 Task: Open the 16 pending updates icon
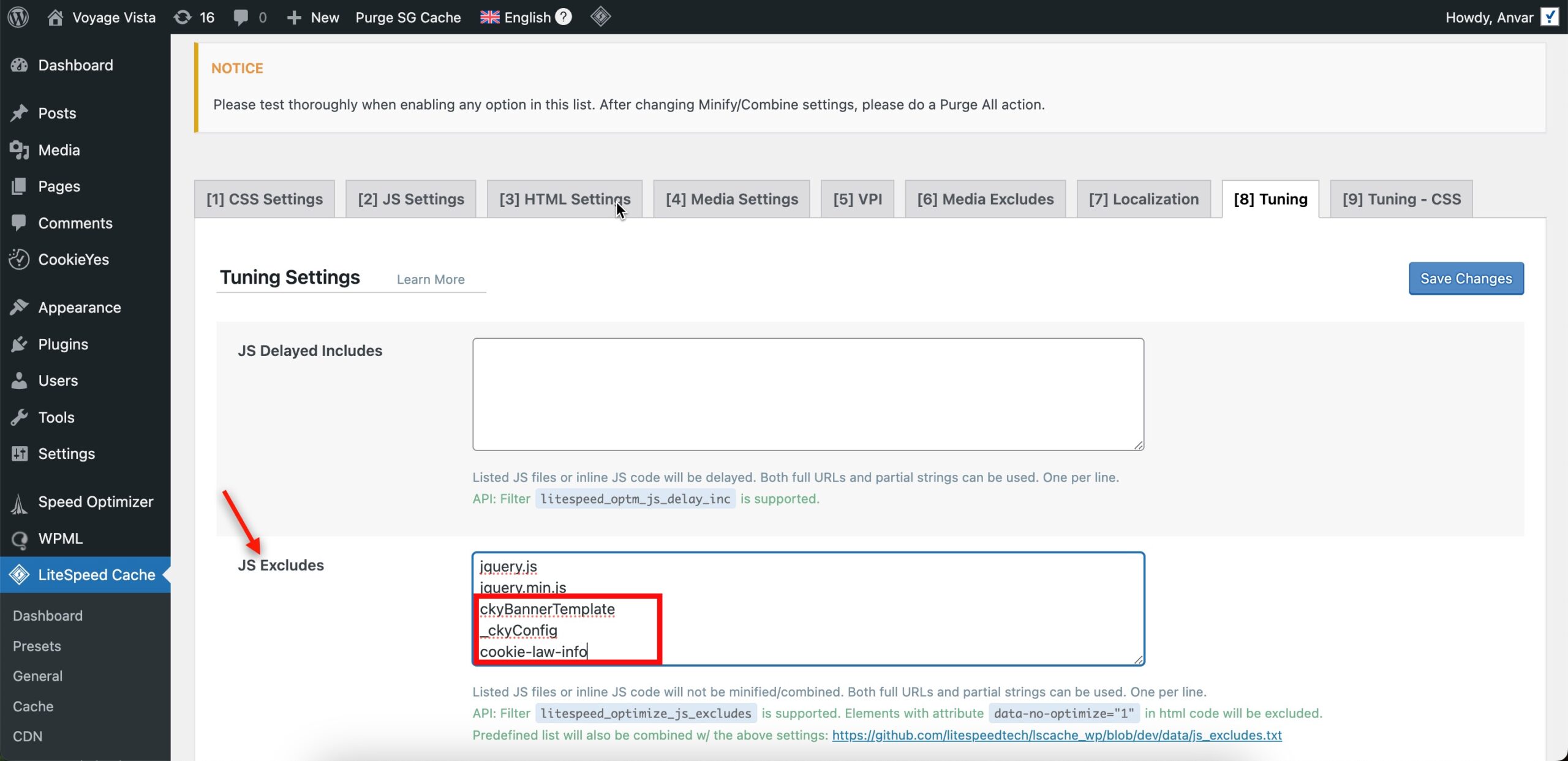coord(183,17)
